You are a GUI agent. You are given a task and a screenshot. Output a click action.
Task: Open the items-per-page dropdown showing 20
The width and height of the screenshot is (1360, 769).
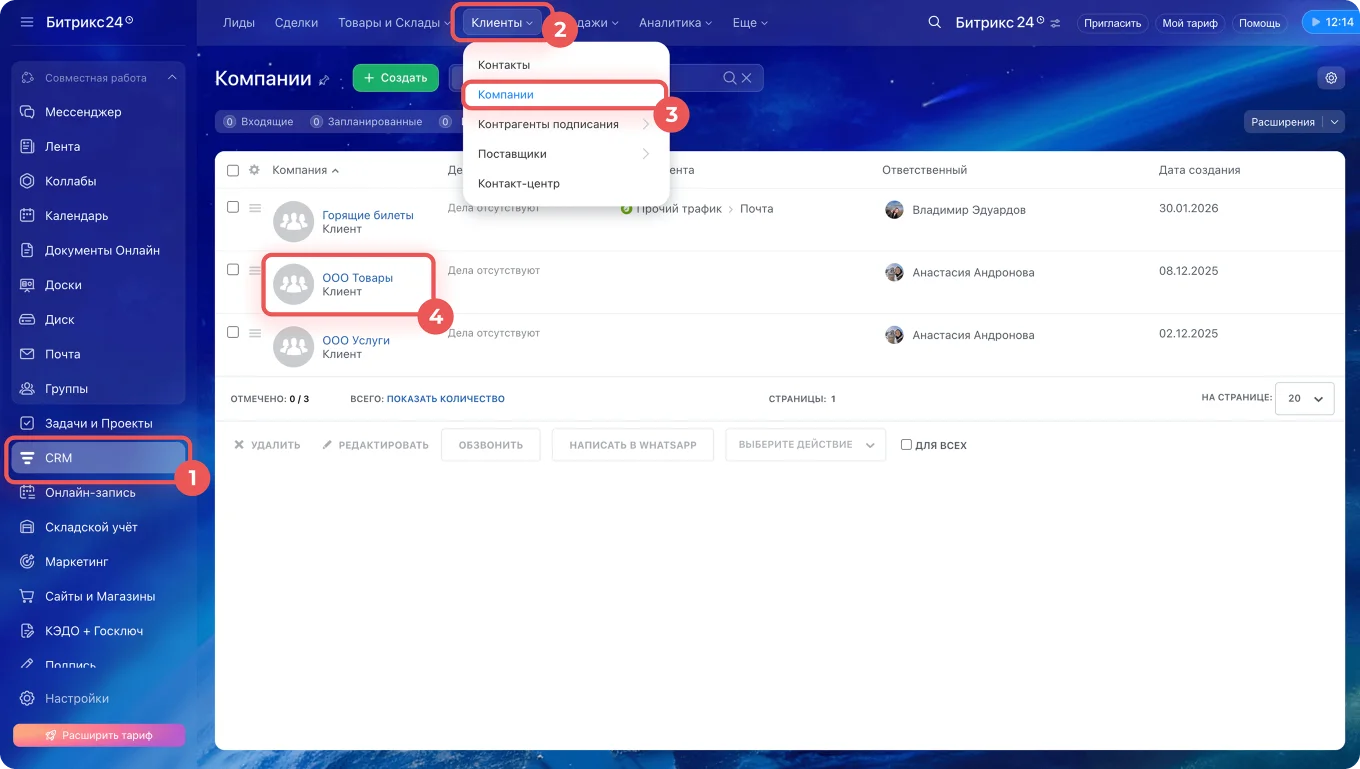point(1304,398)
